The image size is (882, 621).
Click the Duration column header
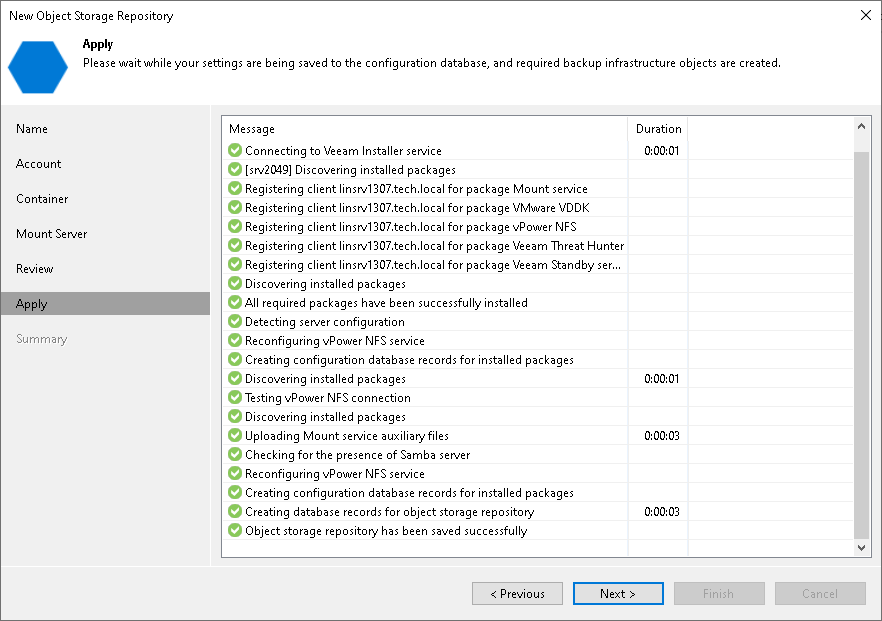point(658,129)
